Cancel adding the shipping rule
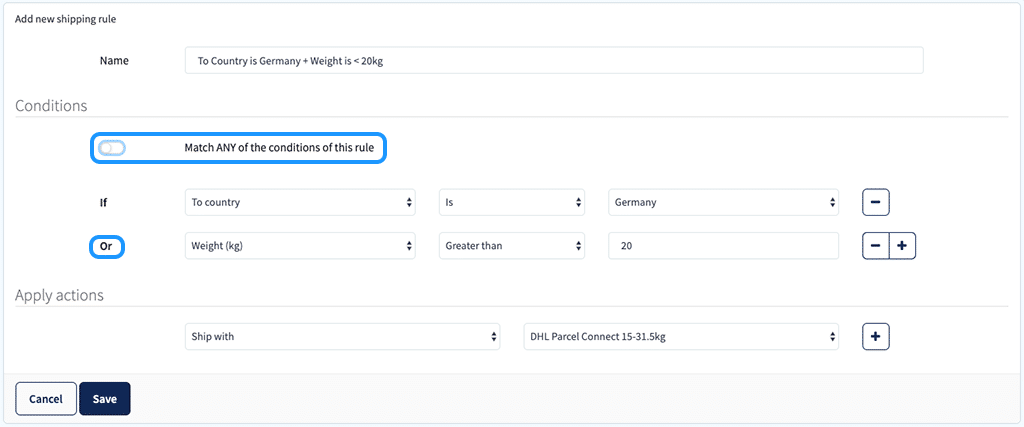Screen dimensions: 1024x427 (x=46, y=399)
